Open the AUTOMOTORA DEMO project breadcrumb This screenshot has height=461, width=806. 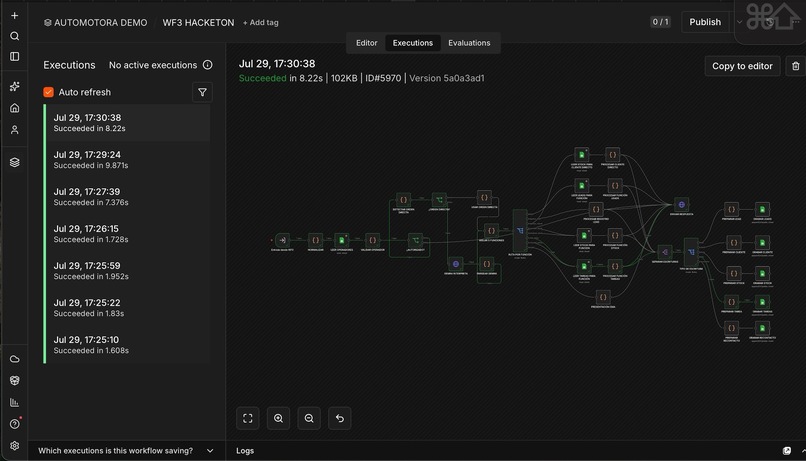point(96,23)
